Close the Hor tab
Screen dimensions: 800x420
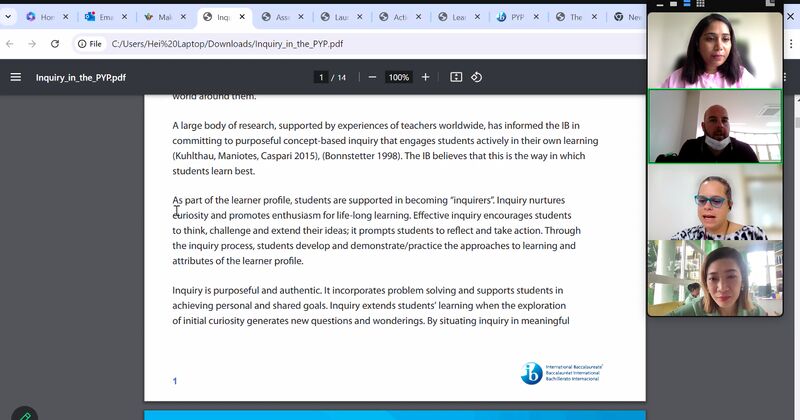point(65,17)
